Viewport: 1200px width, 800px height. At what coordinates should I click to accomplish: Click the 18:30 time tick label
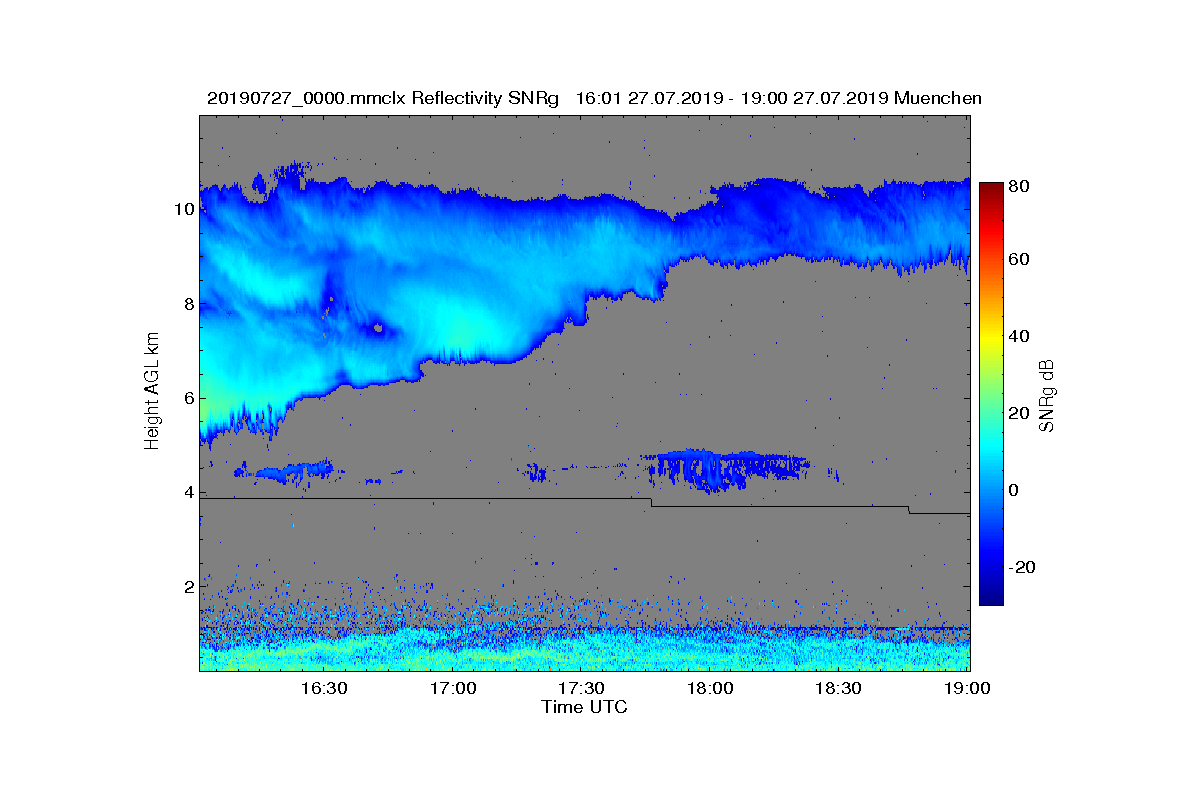[x=839, y=688]
